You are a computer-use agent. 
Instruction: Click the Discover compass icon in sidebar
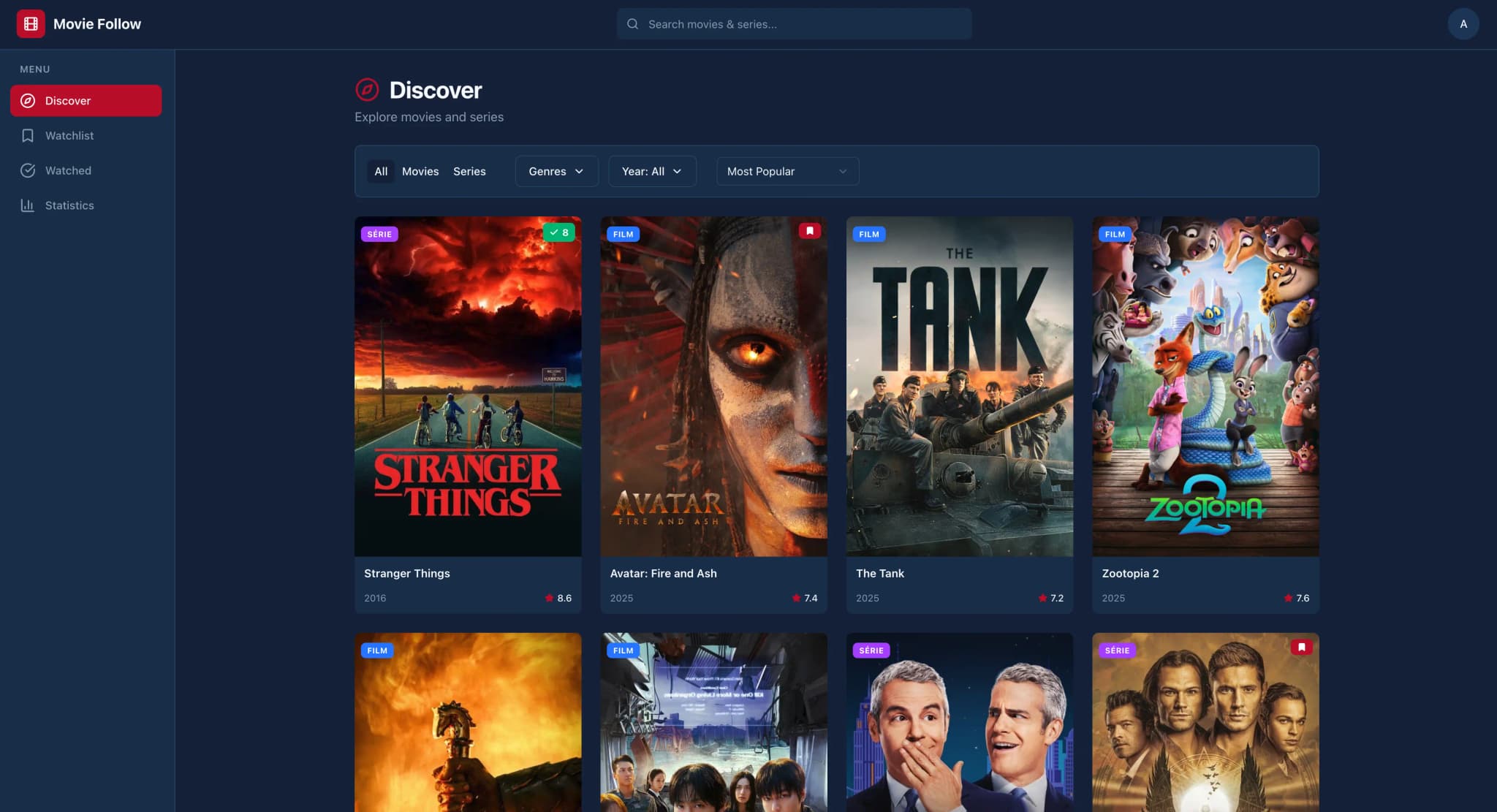[28, 101]
